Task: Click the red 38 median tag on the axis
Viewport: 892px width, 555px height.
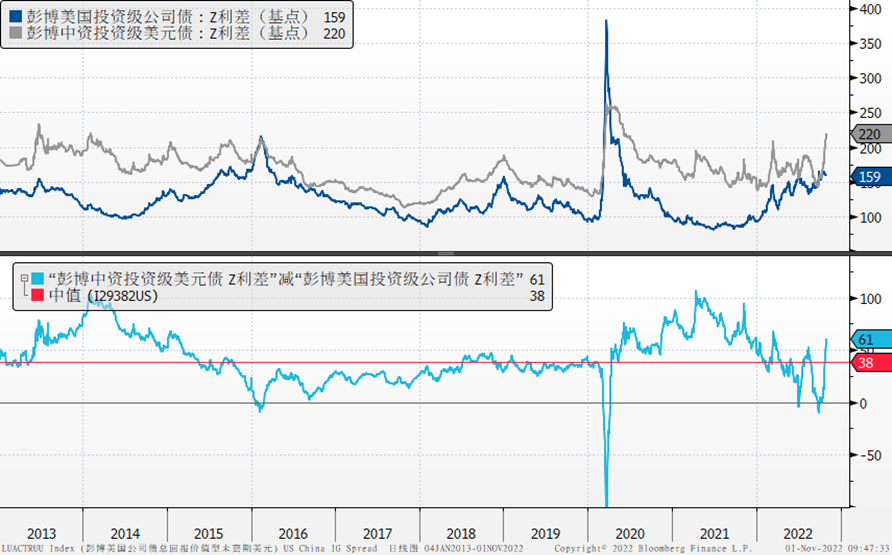Action: tap(870, 363)
